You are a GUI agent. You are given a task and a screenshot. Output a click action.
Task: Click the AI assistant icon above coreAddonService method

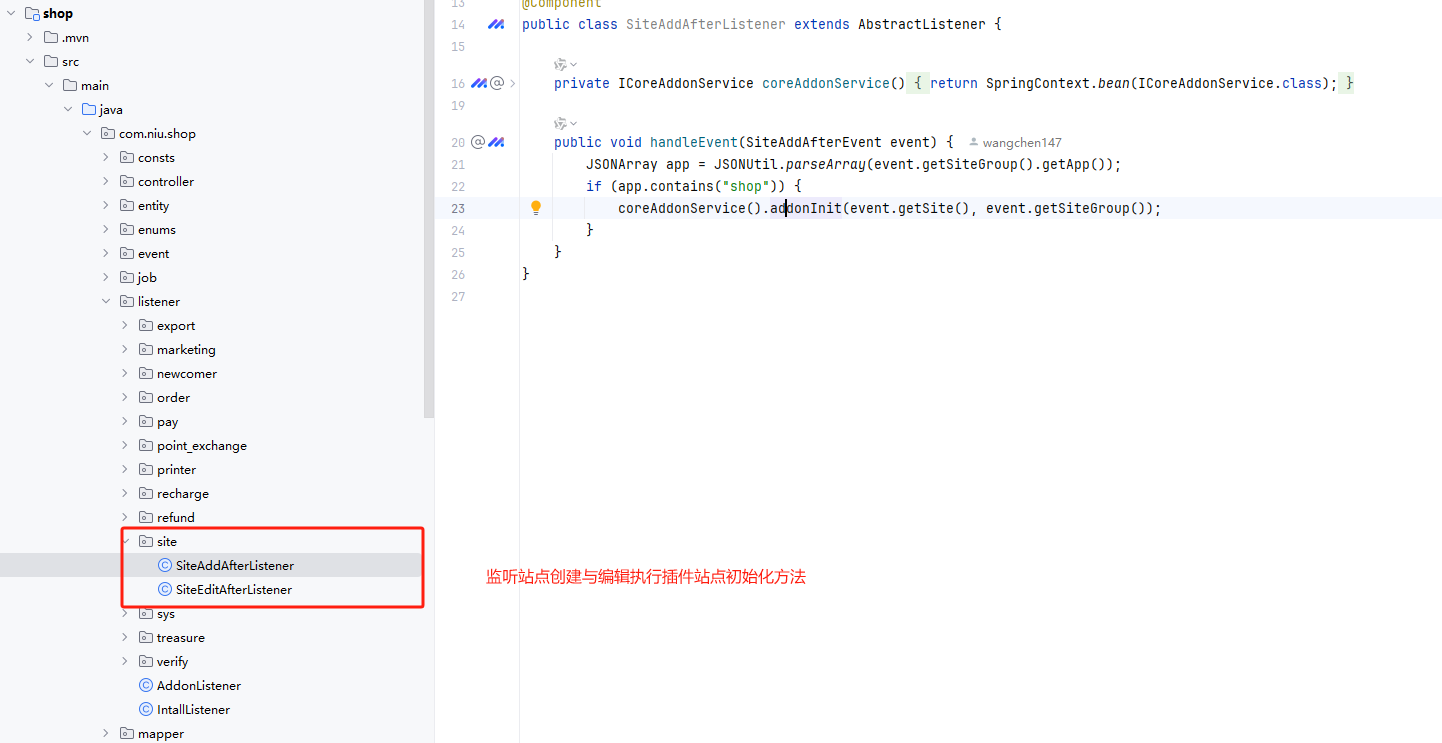pos(562,64)
